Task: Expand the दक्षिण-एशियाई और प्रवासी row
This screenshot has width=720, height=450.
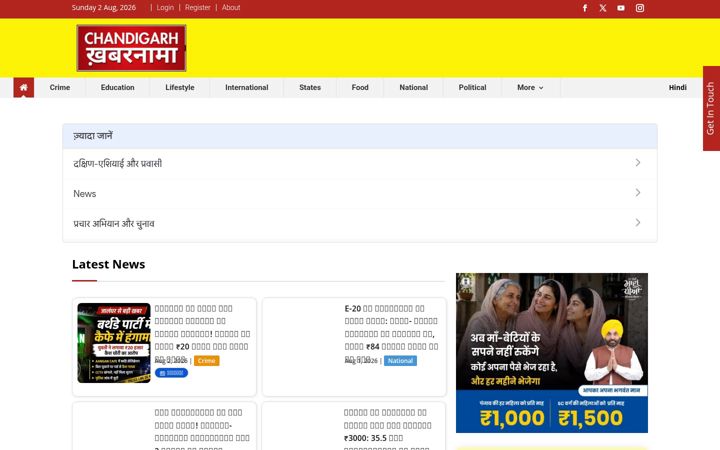Action: (360, 163)
